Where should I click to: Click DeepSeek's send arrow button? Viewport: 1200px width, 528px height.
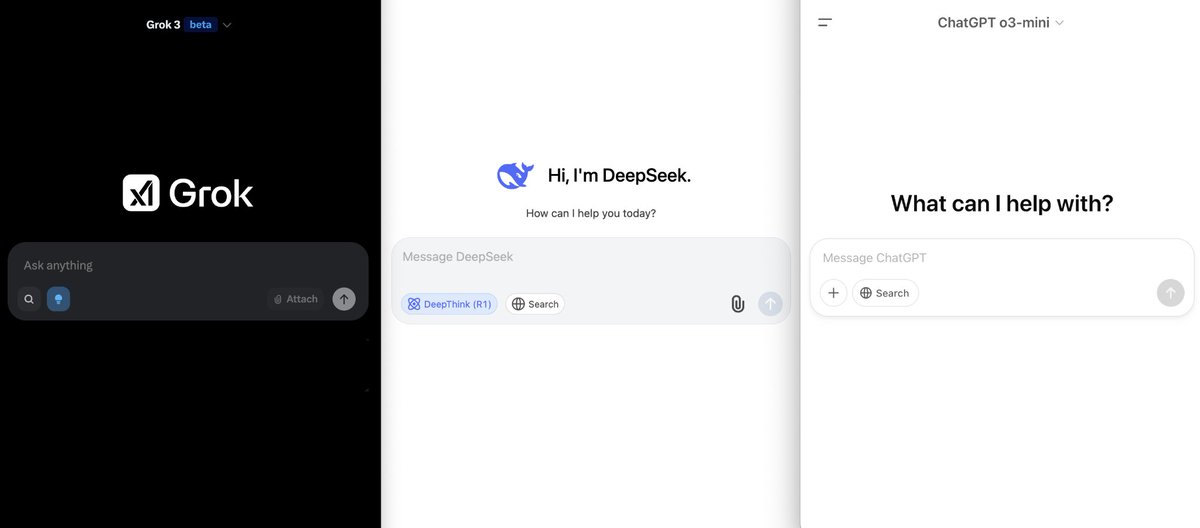click(770, 304)
